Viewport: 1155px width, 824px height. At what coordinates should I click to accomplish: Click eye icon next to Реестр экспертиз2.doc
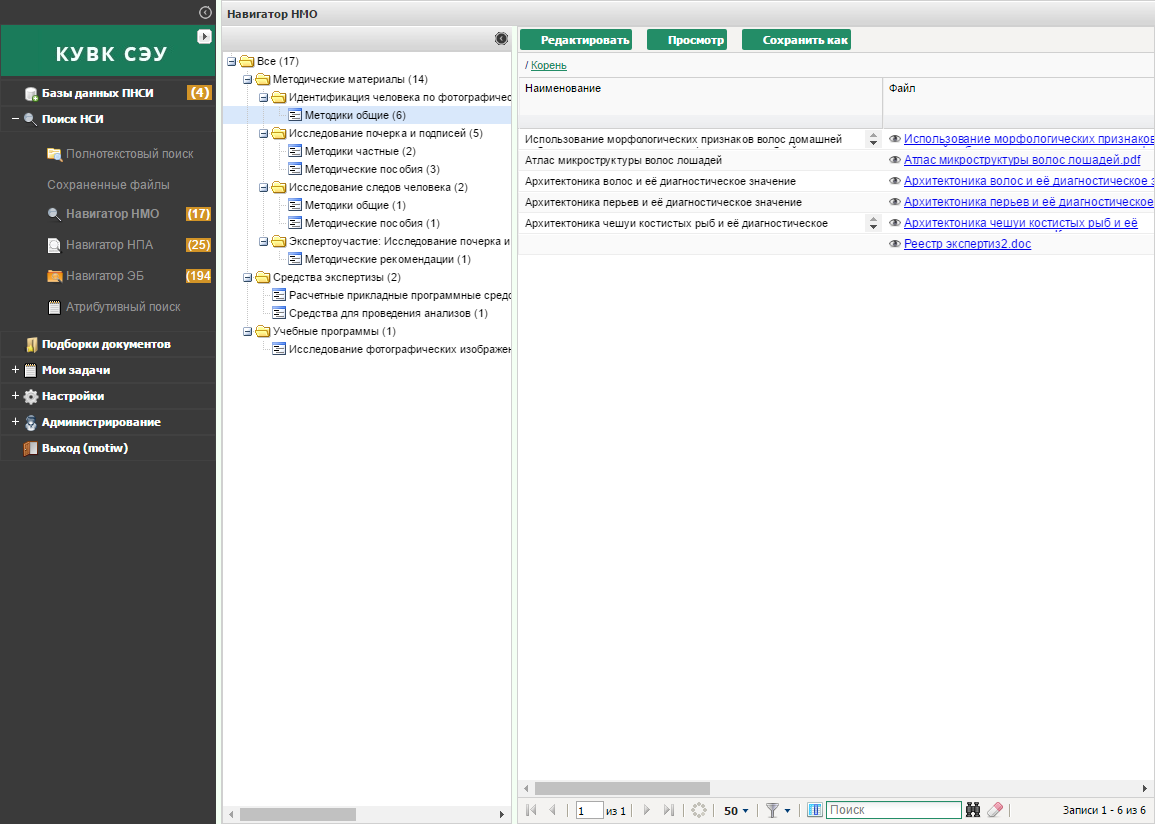(895, 244)
